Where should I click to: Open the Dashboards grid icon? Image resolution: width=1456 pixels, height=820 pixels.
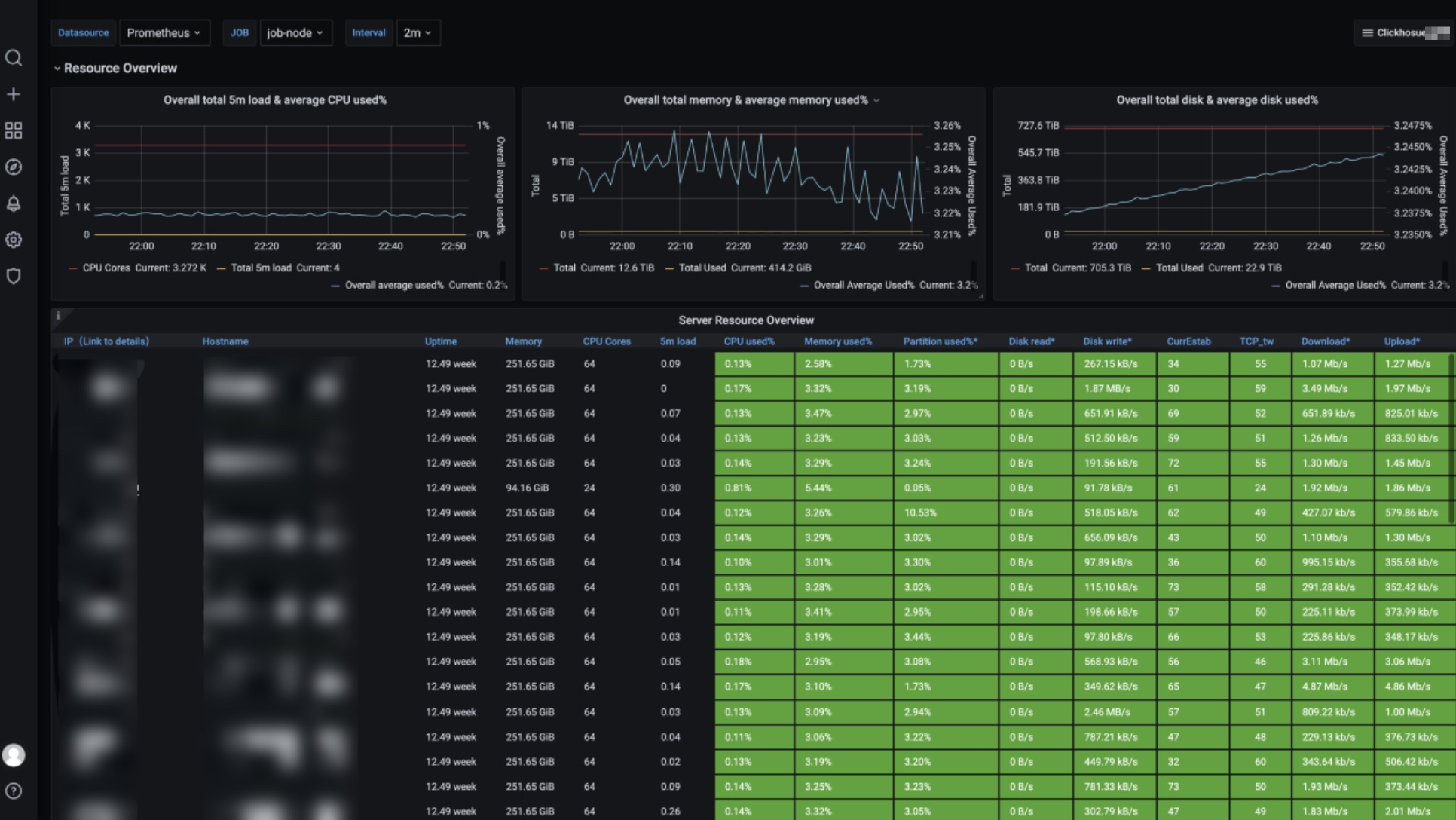pos(14,130)
